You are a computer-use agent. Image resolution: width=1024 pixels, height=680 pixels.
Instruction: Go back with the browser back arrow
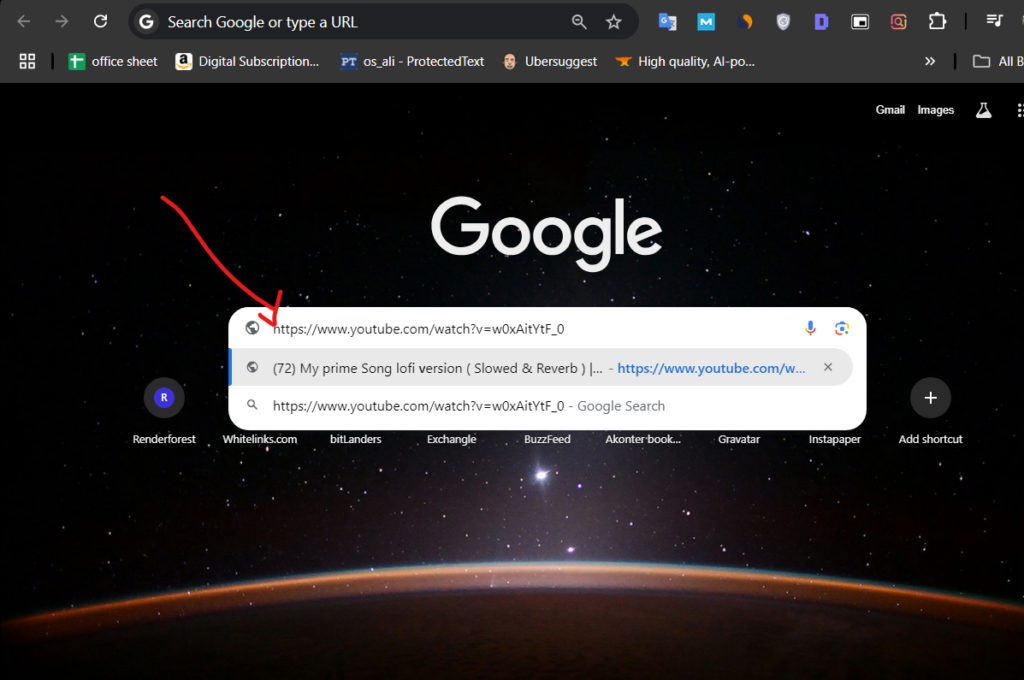pos(24,22)
